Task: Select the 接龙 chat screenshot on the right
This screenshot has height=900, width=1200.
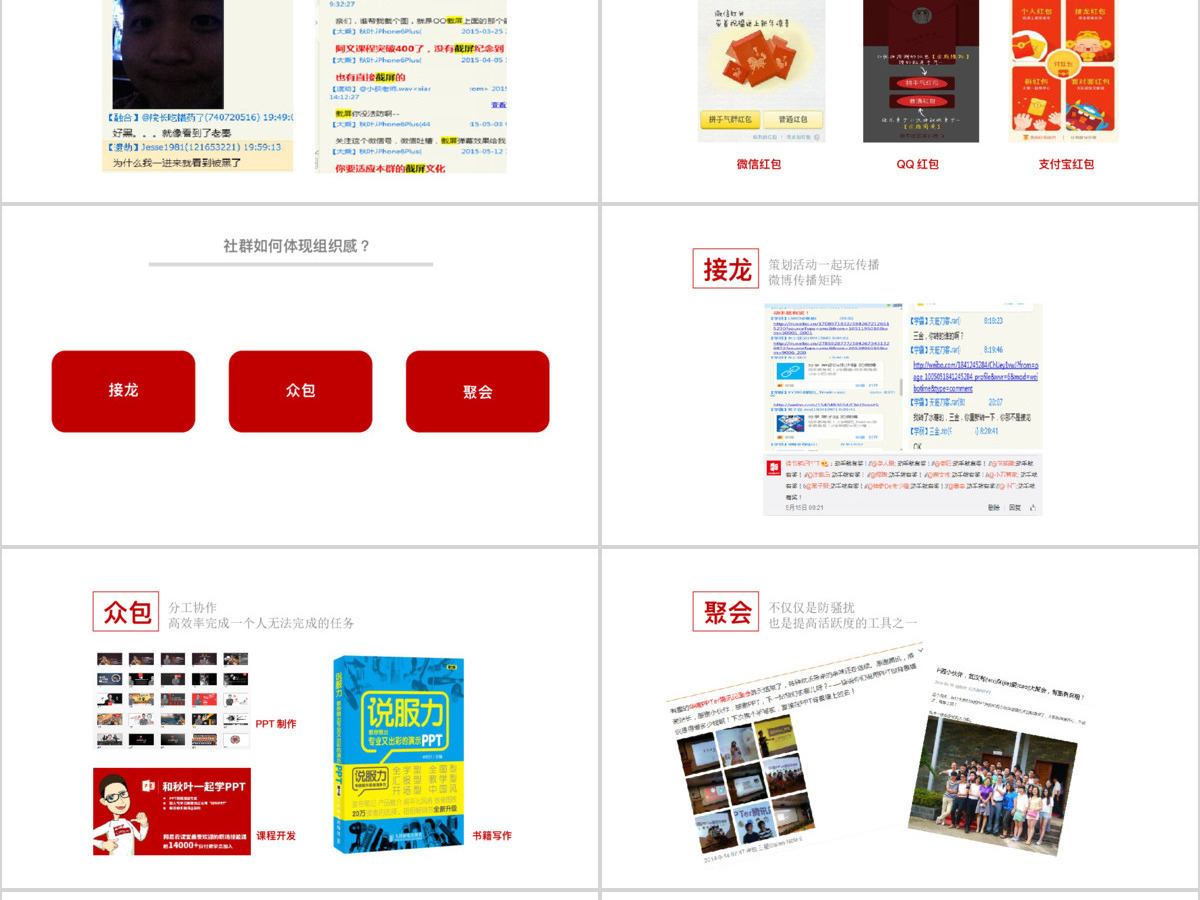Action: pyautogui.click(x=975, y=378)
